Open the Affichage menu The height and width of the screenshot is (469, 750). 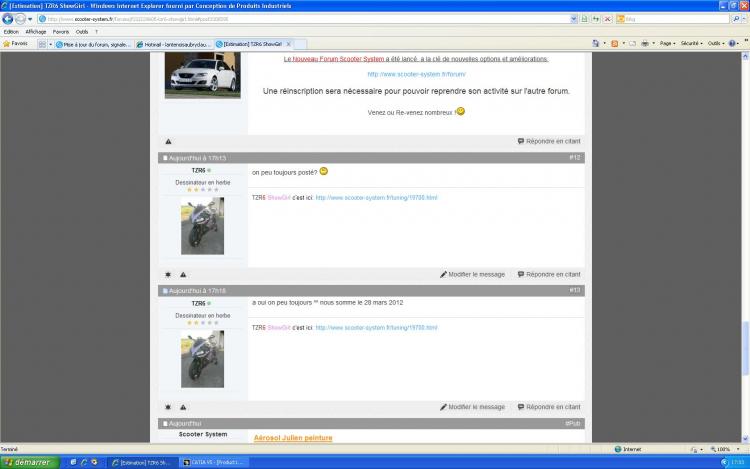[x=36, y=32]
